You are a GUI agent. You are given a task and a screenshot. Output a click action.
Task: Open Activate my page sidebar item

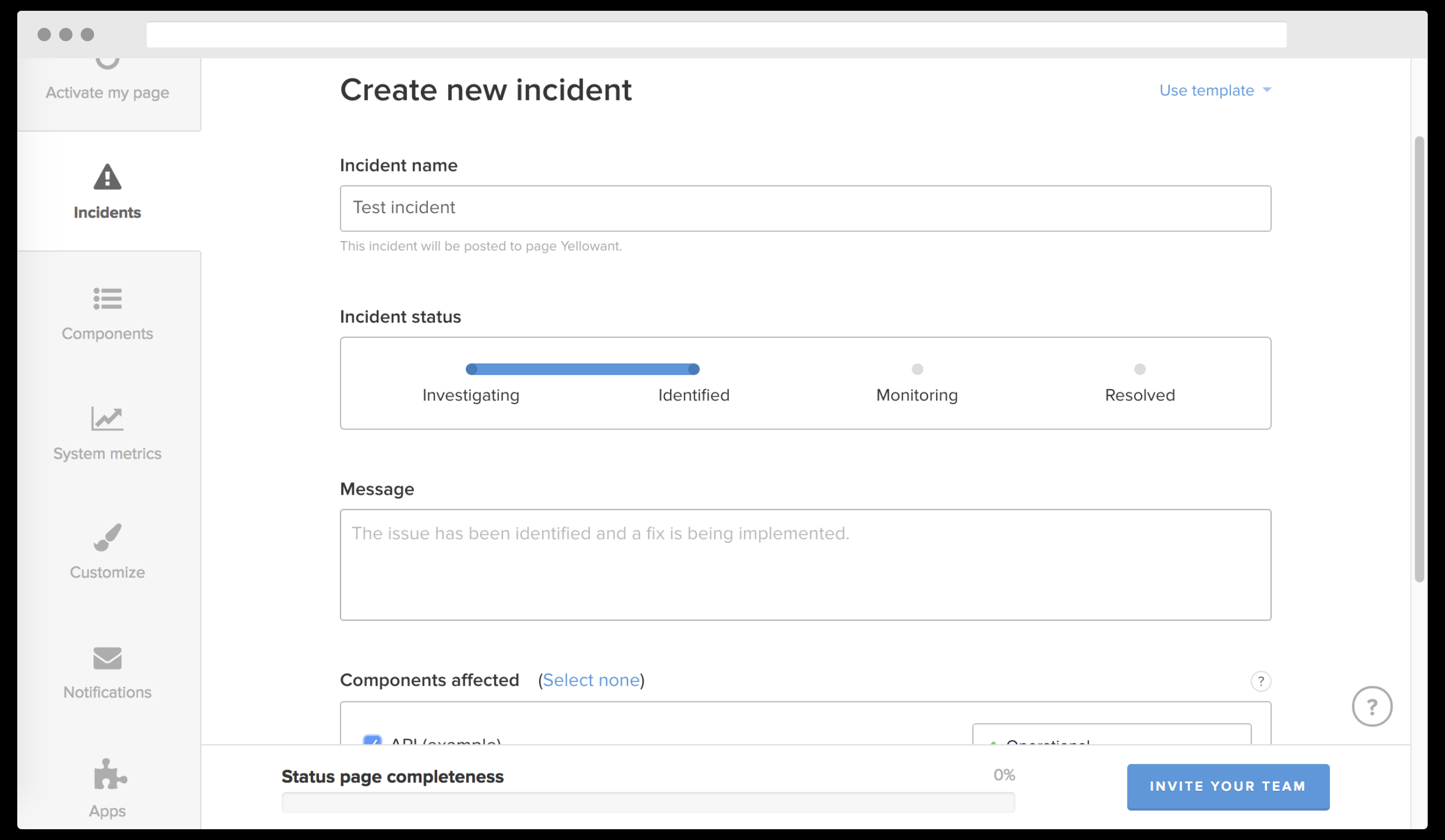pos(107,92)
